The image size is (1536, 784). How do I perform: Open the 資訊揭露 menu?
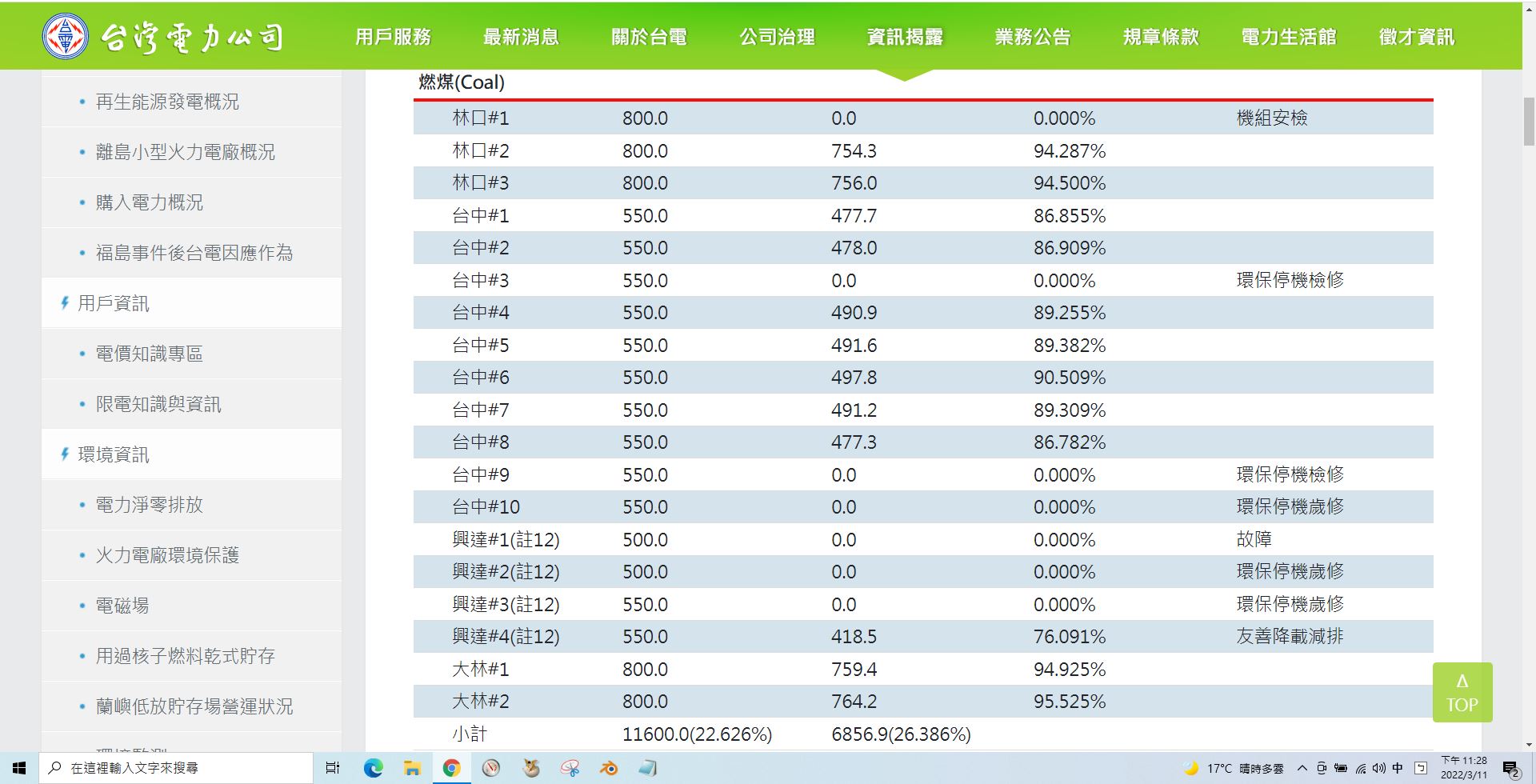[905, 37]
